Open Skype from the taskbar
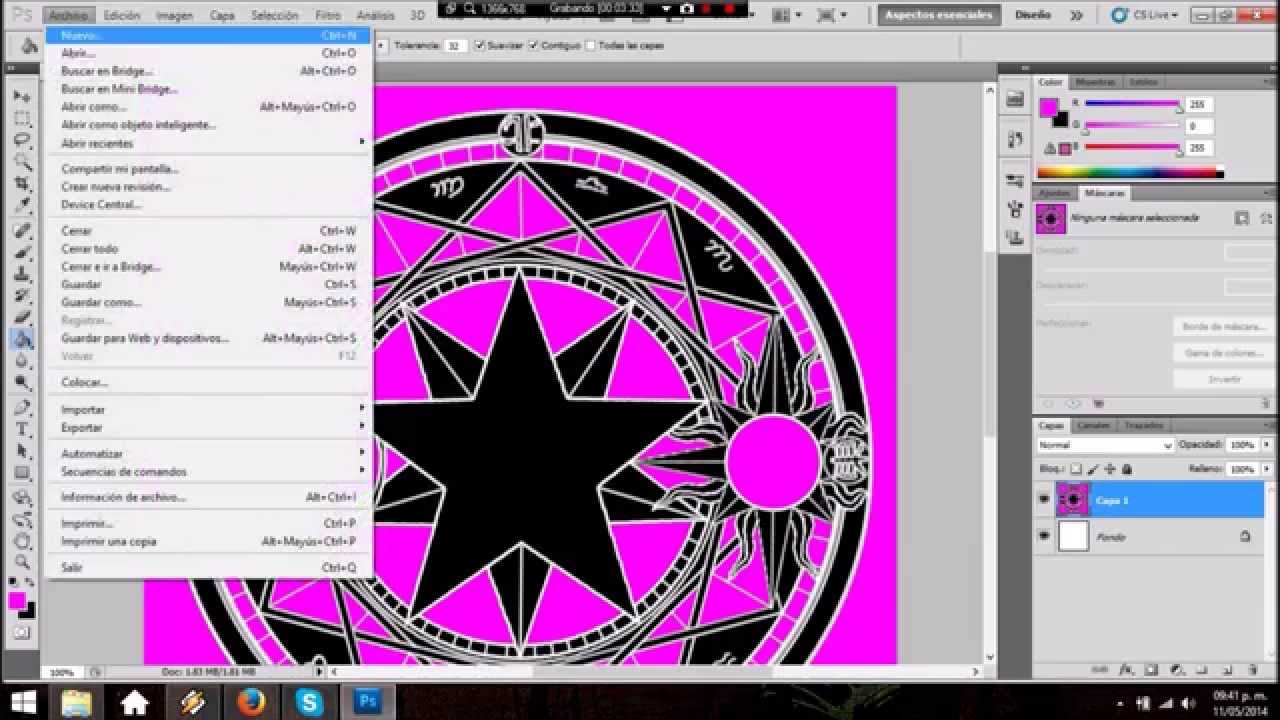Image resolution: width=1280 pixels, height=720 pixels. point(309,702)
